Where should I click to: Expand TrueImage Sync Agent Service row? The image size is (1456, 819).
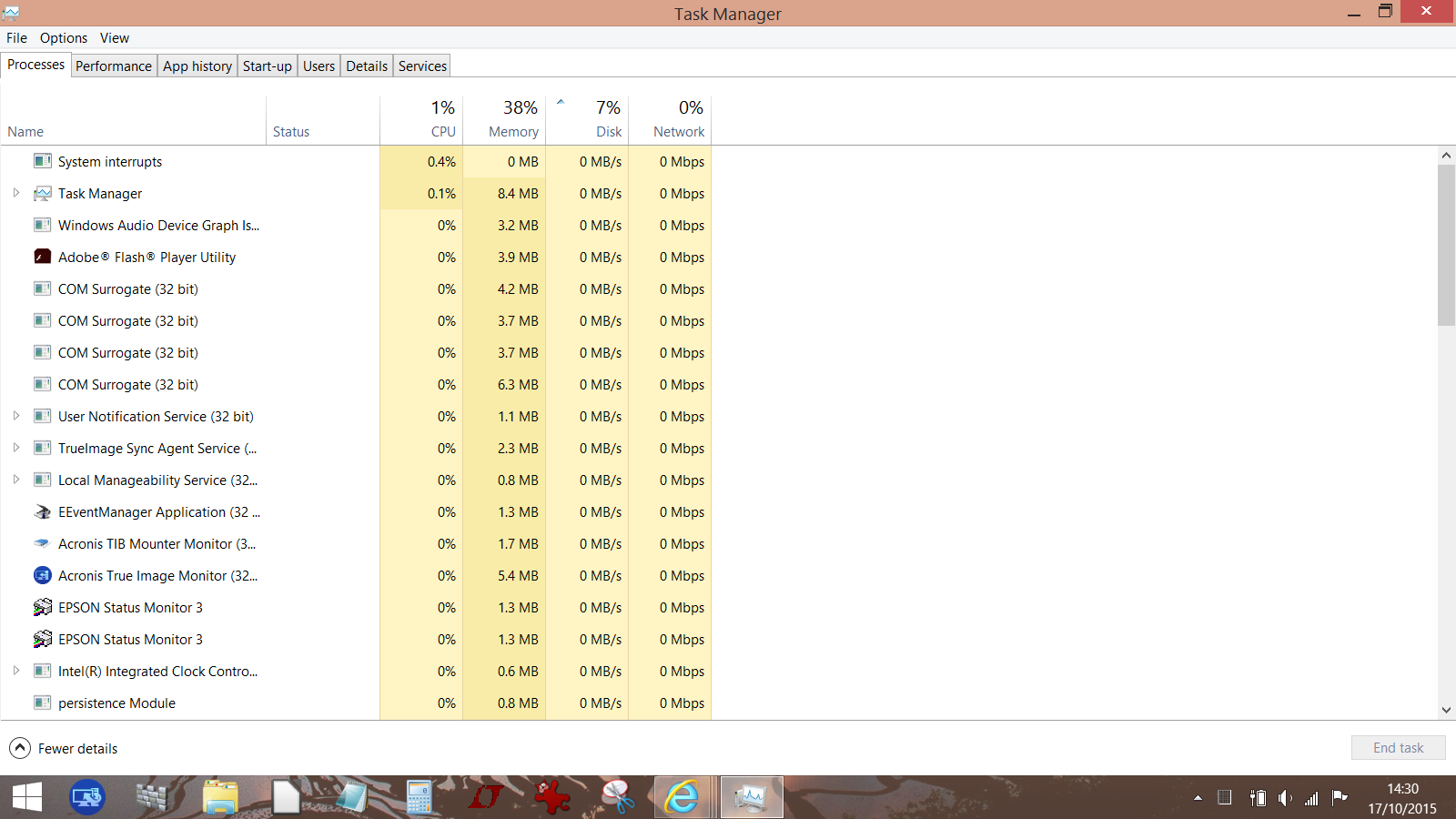(x=16, y=448)
